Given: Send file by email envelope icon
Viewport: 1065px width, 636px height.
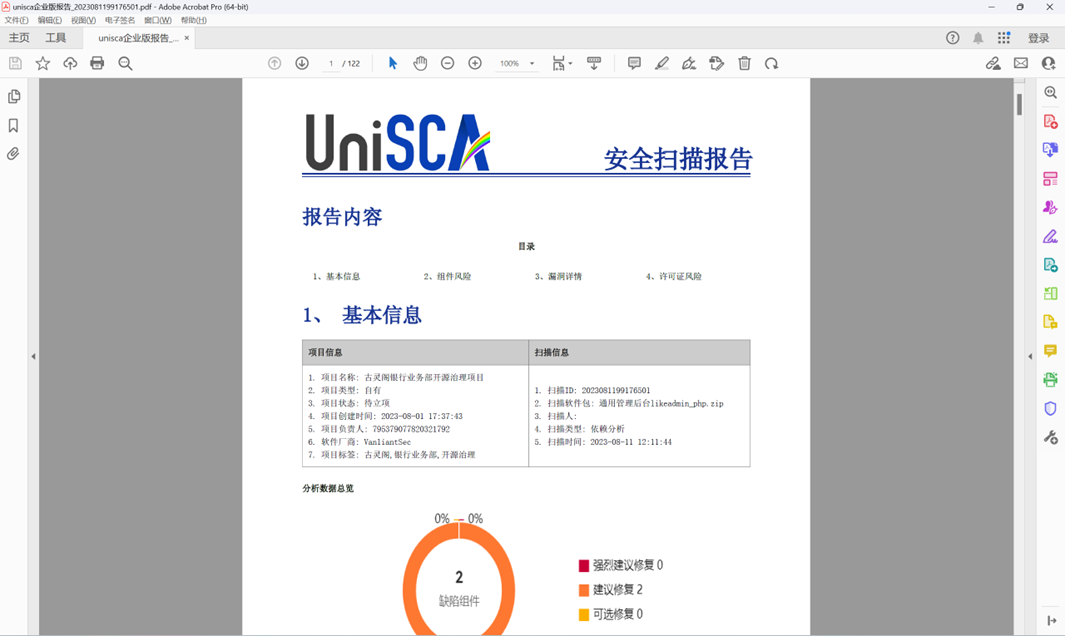Looking at the screenshot, I should point(1021,63).
